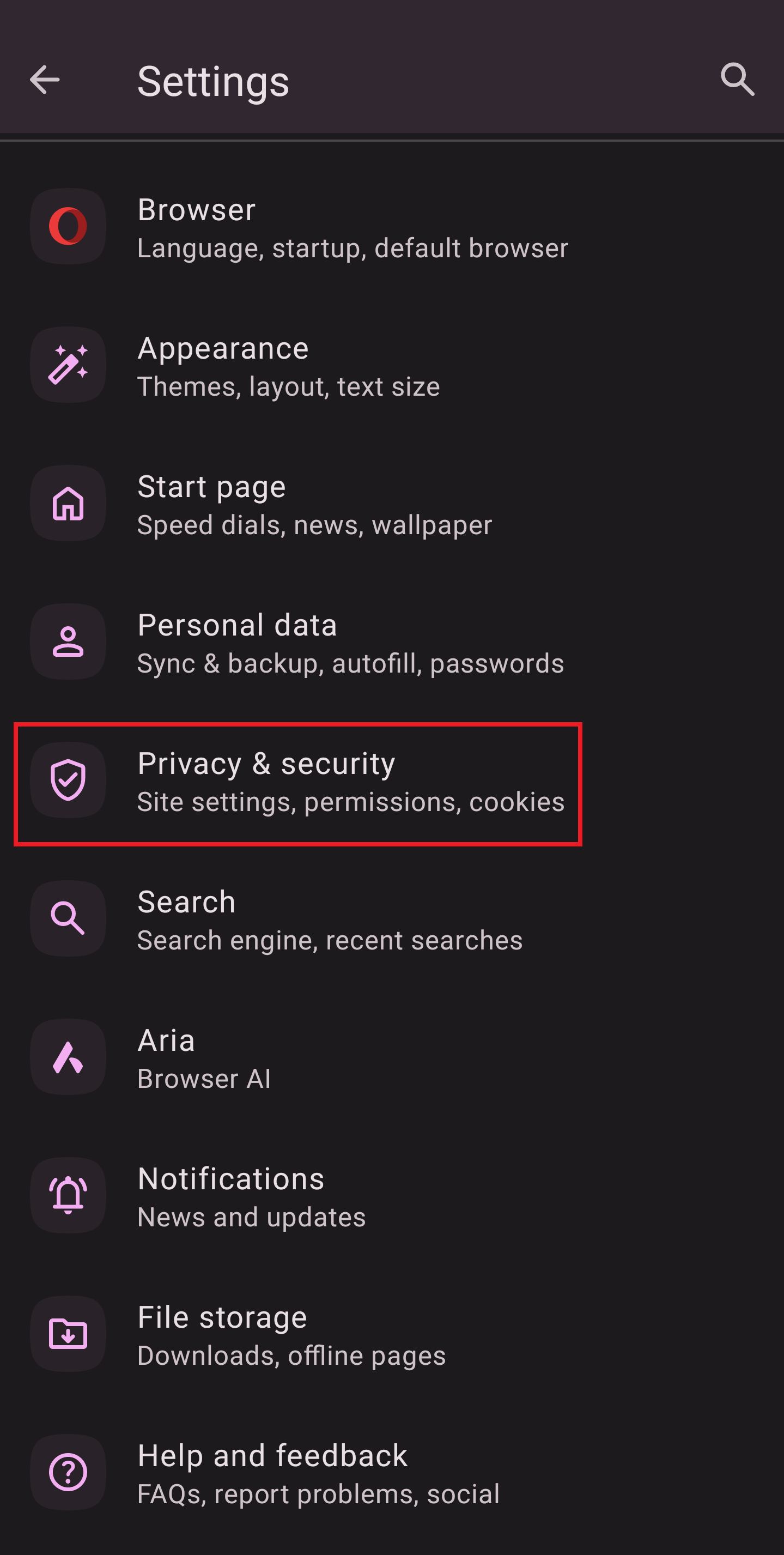Tap the Help question mark icon
This screenshot has width=784, height=1555.
68,1472
